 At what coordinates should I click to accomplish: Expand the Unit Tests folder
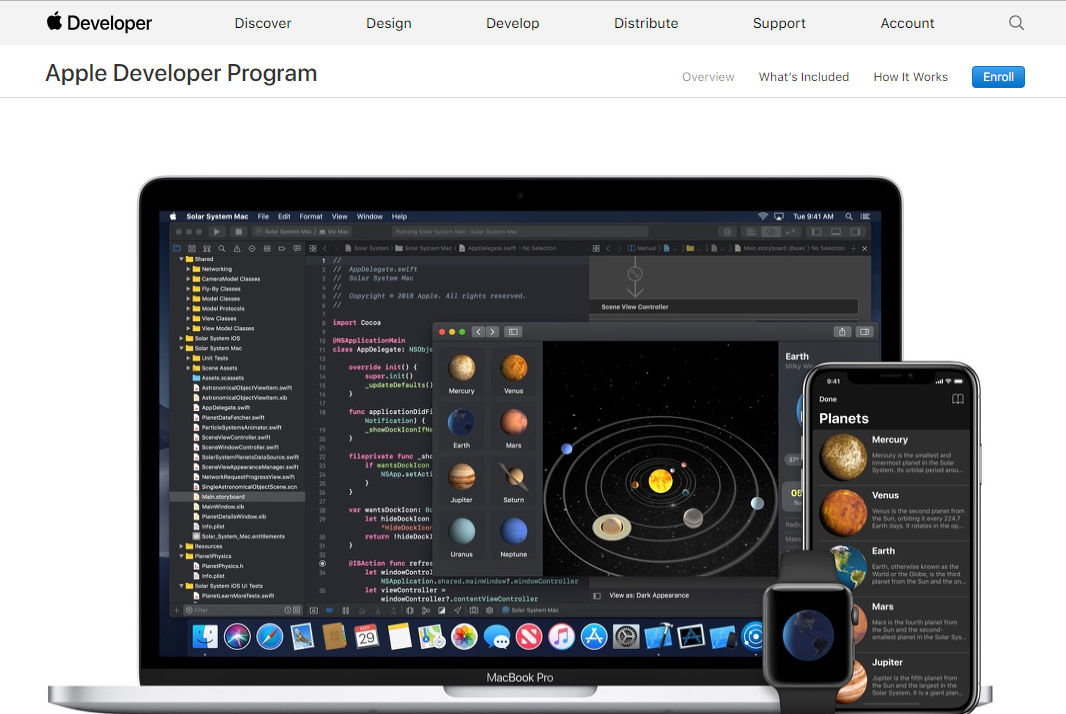pyautogui.click(x=188, y=358)
